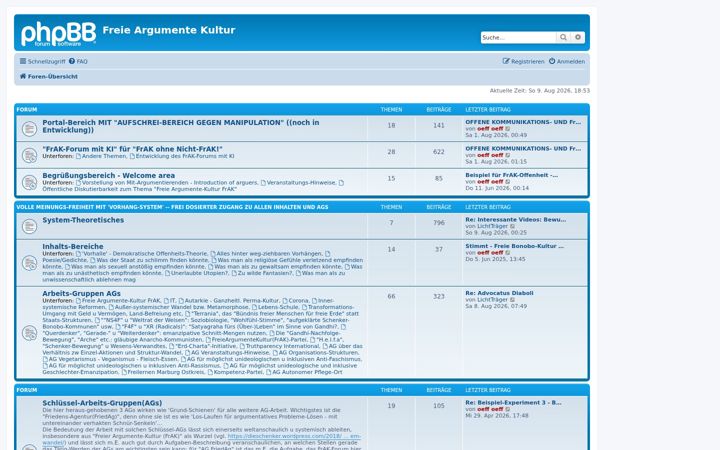
Task: Open last post in FrAK-Forum mit KI row
Action: (523, 148)
